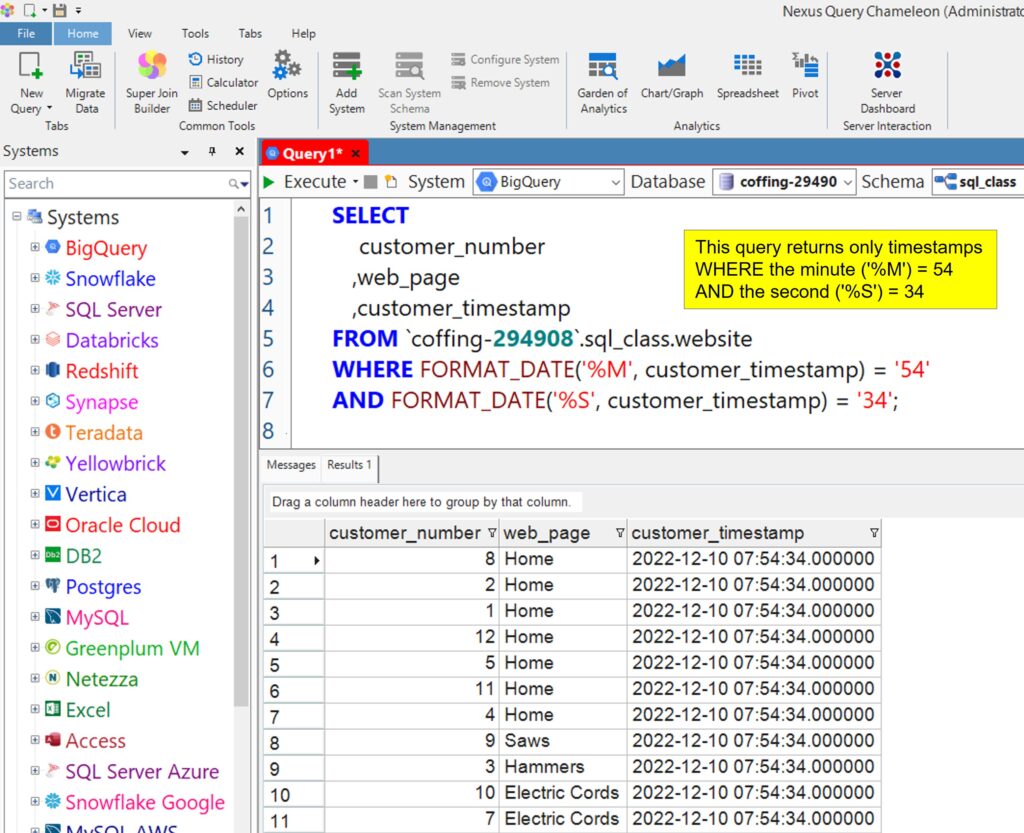Toggle the web_page column filter
Image resolution: width=1024 pixels, height=833 pixels.
(620, 534)
